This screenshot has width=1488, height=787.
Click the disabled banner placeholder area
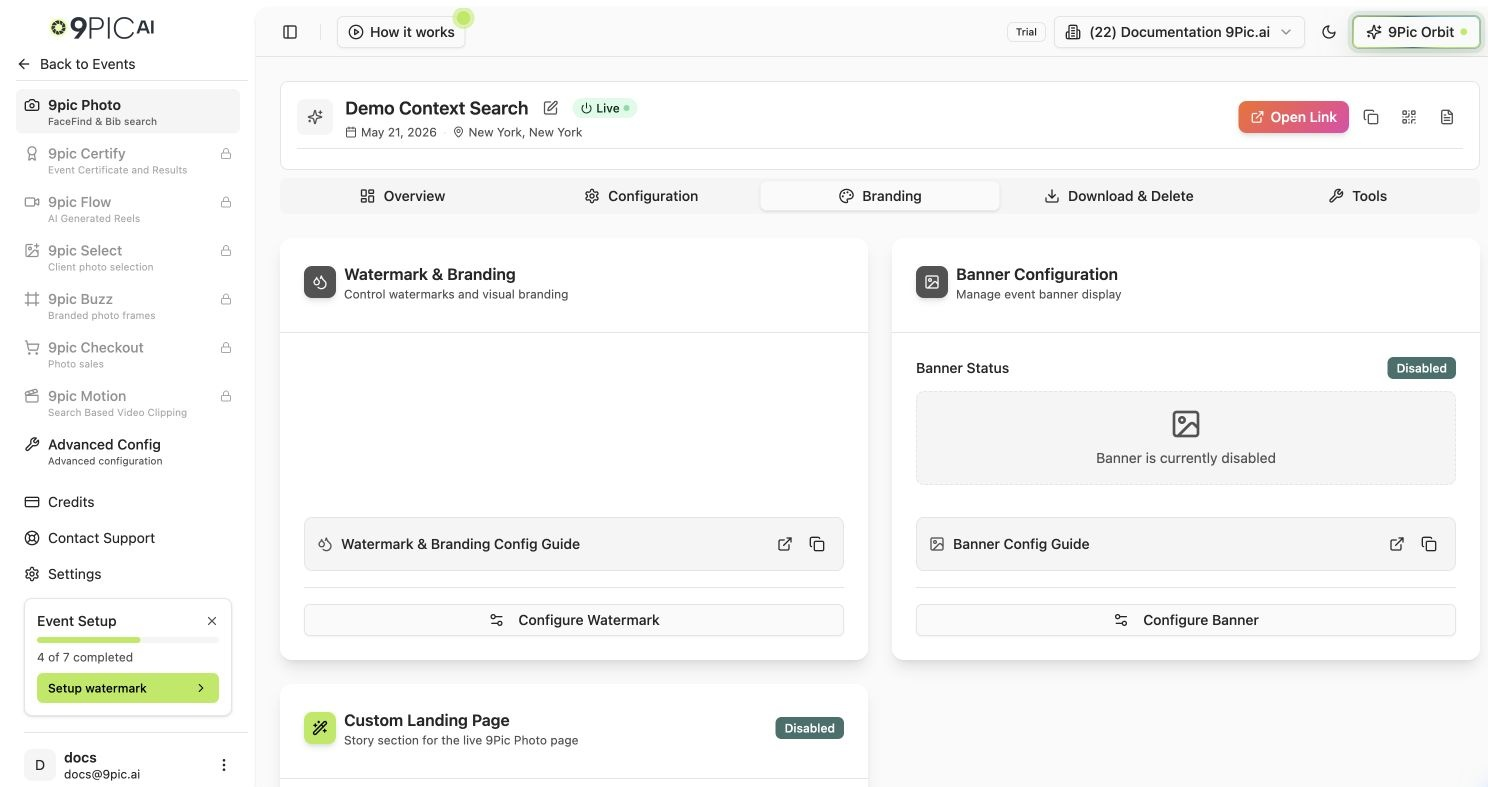[x=1186, y=438]
